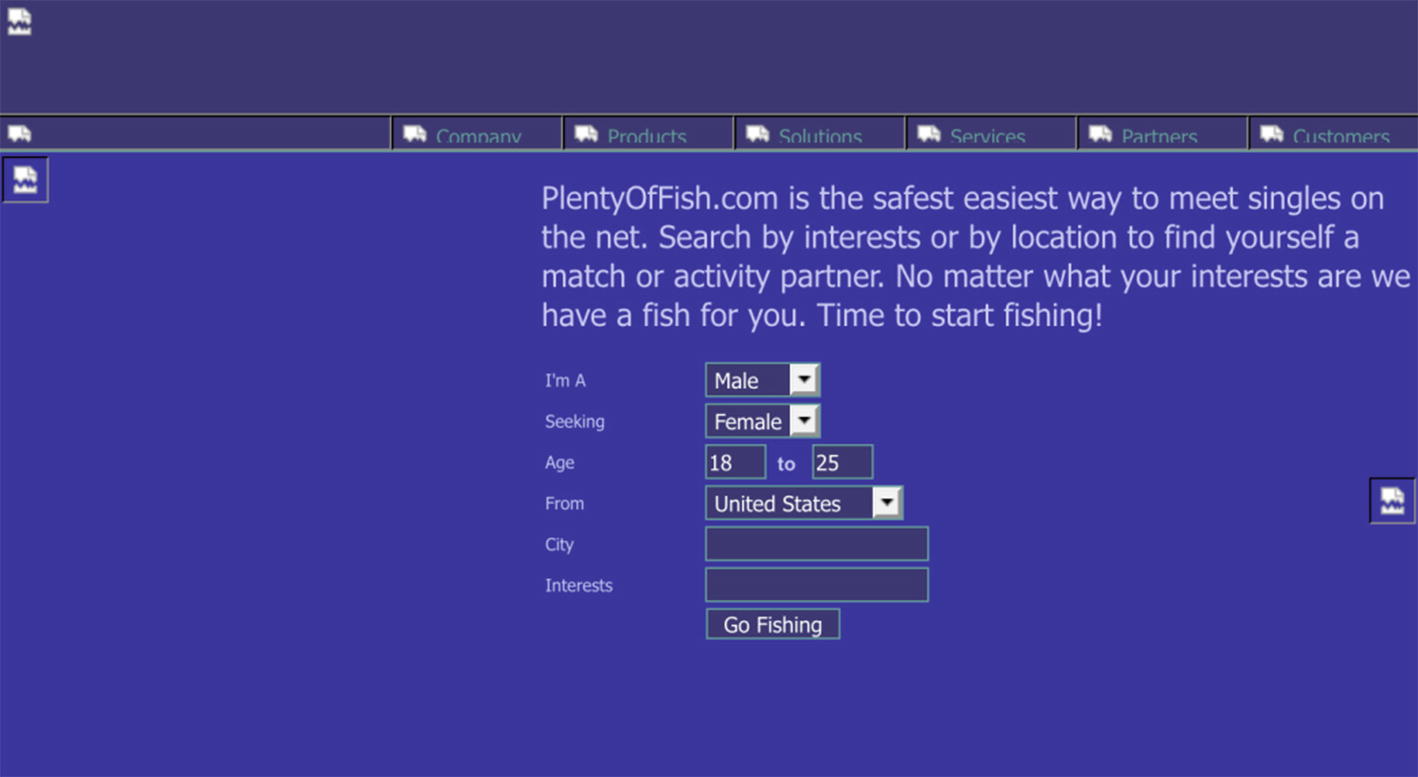Screen dimensions: 1418x777
Task: Click the broken image icon at top-left header
Action: pyautogui.click(x=20, y=21)
